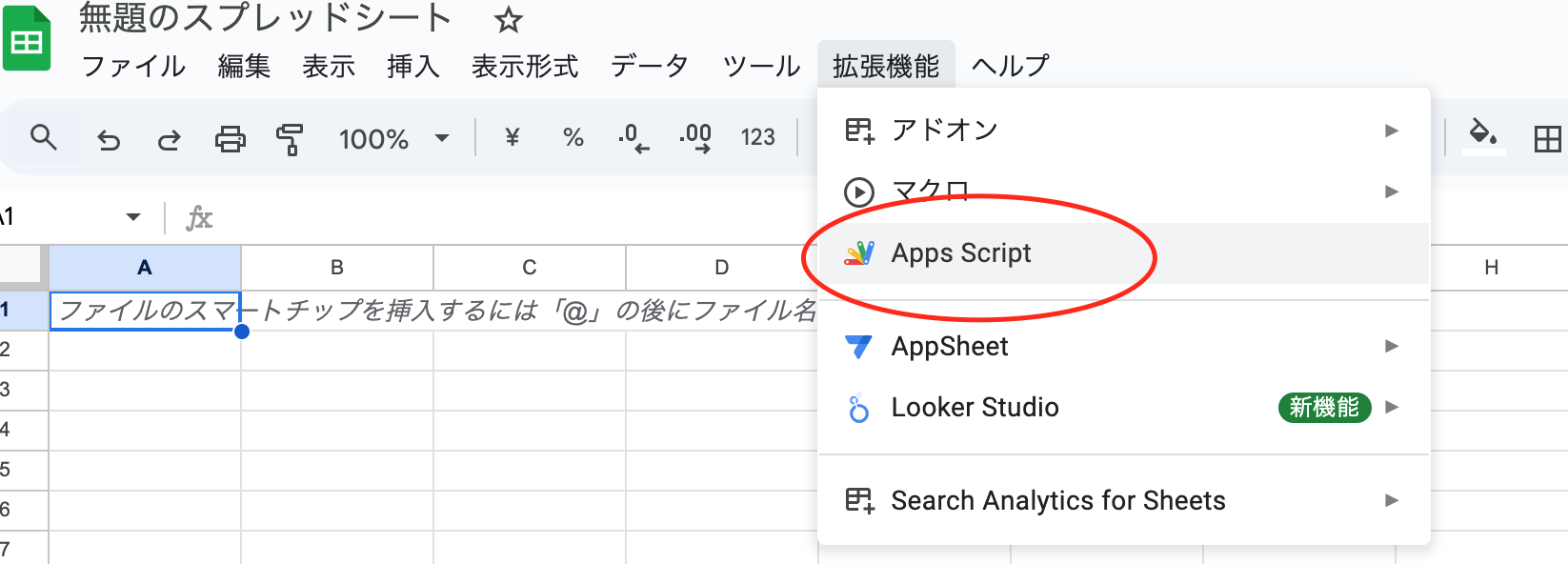Select row 6 header
1568x564 pixels.
24,511
